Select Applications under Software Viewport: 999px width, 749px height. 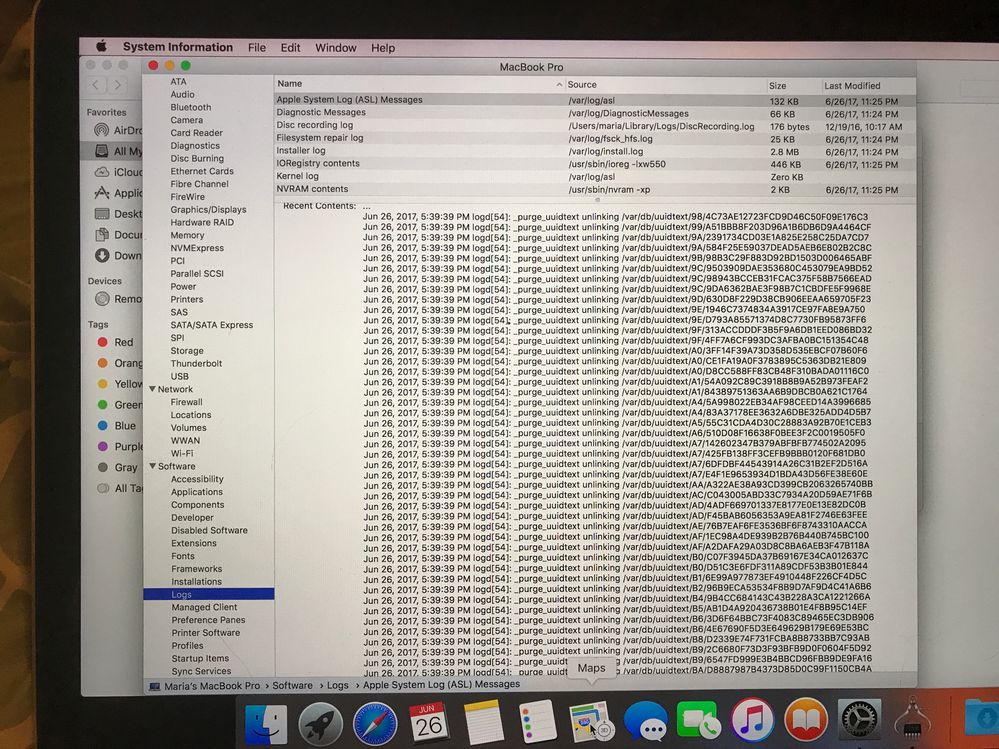pos(197,492)
